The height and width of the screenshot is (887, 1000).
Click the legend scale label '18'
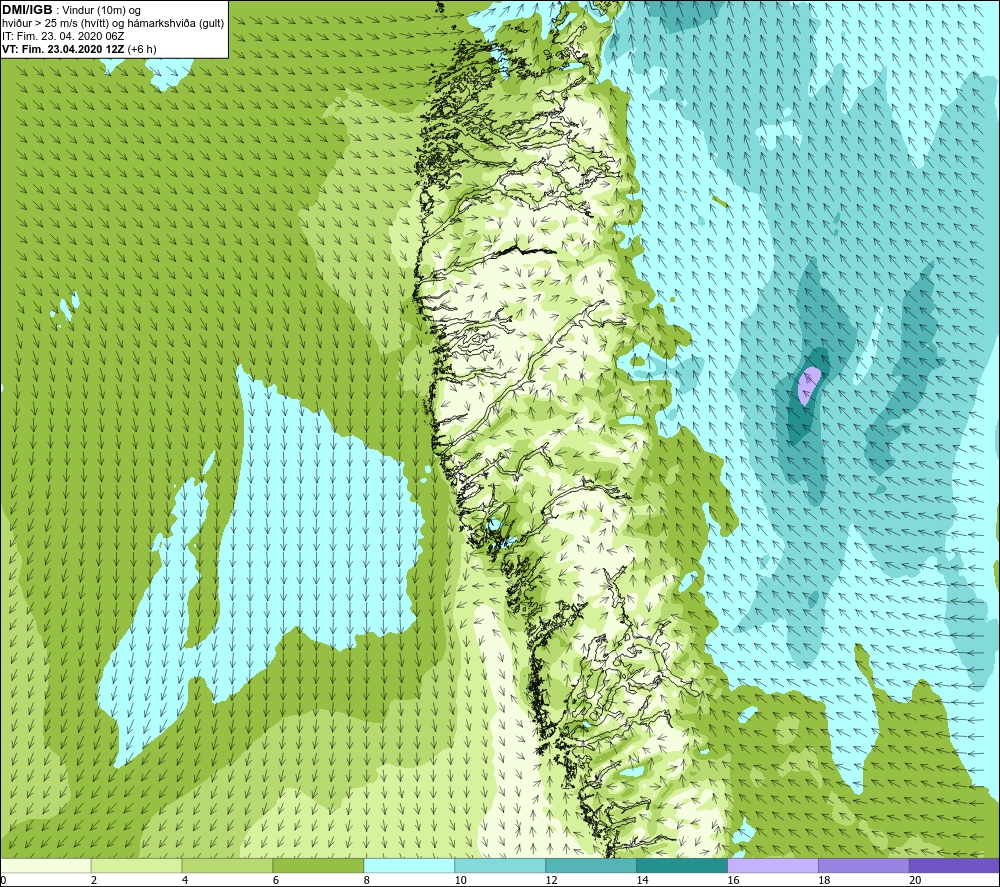tap(824, 880)
